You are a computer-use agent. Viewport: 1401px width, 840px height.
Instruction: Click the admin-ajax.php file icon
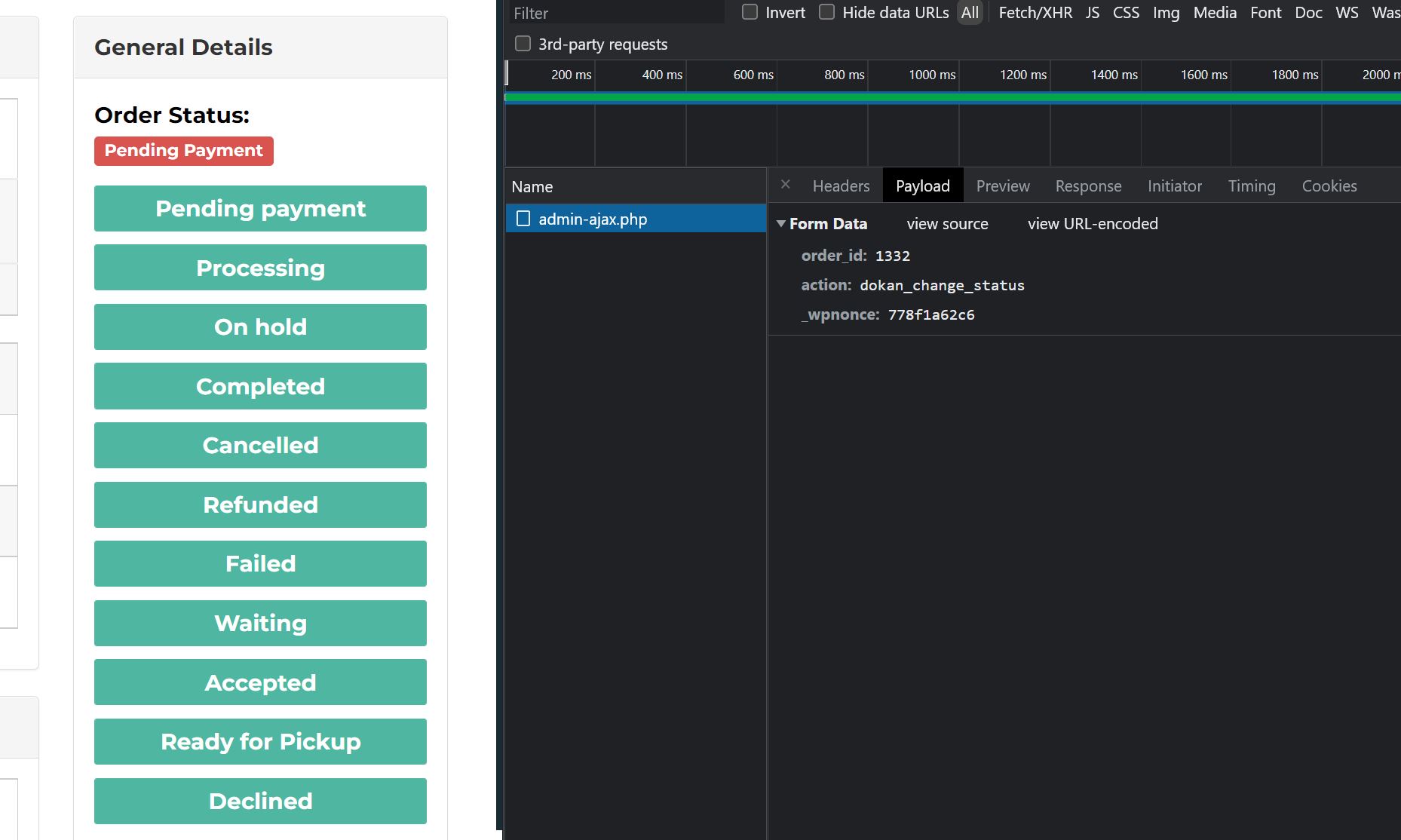click(523, 219)
